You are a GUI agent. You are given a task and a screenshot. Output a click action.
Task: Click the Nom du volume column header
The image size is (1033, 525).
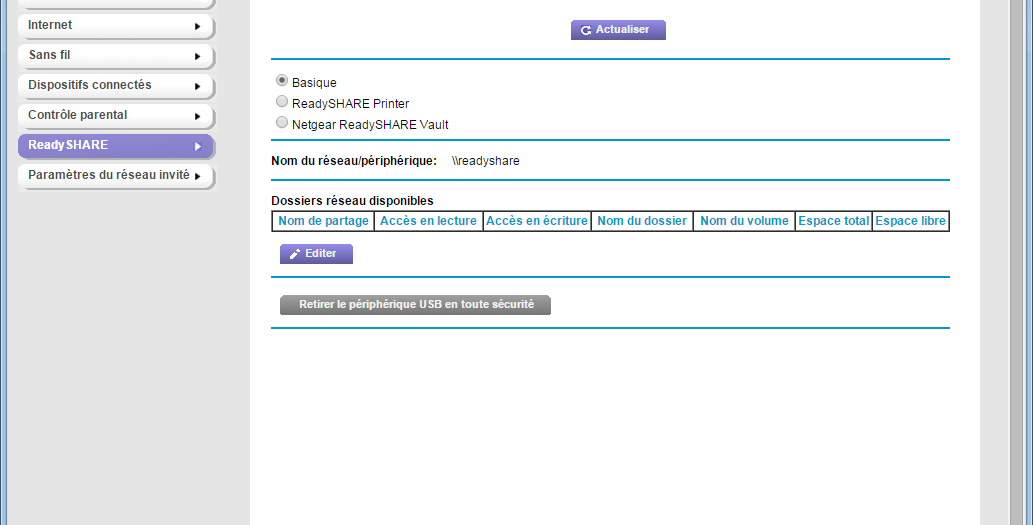744,221
